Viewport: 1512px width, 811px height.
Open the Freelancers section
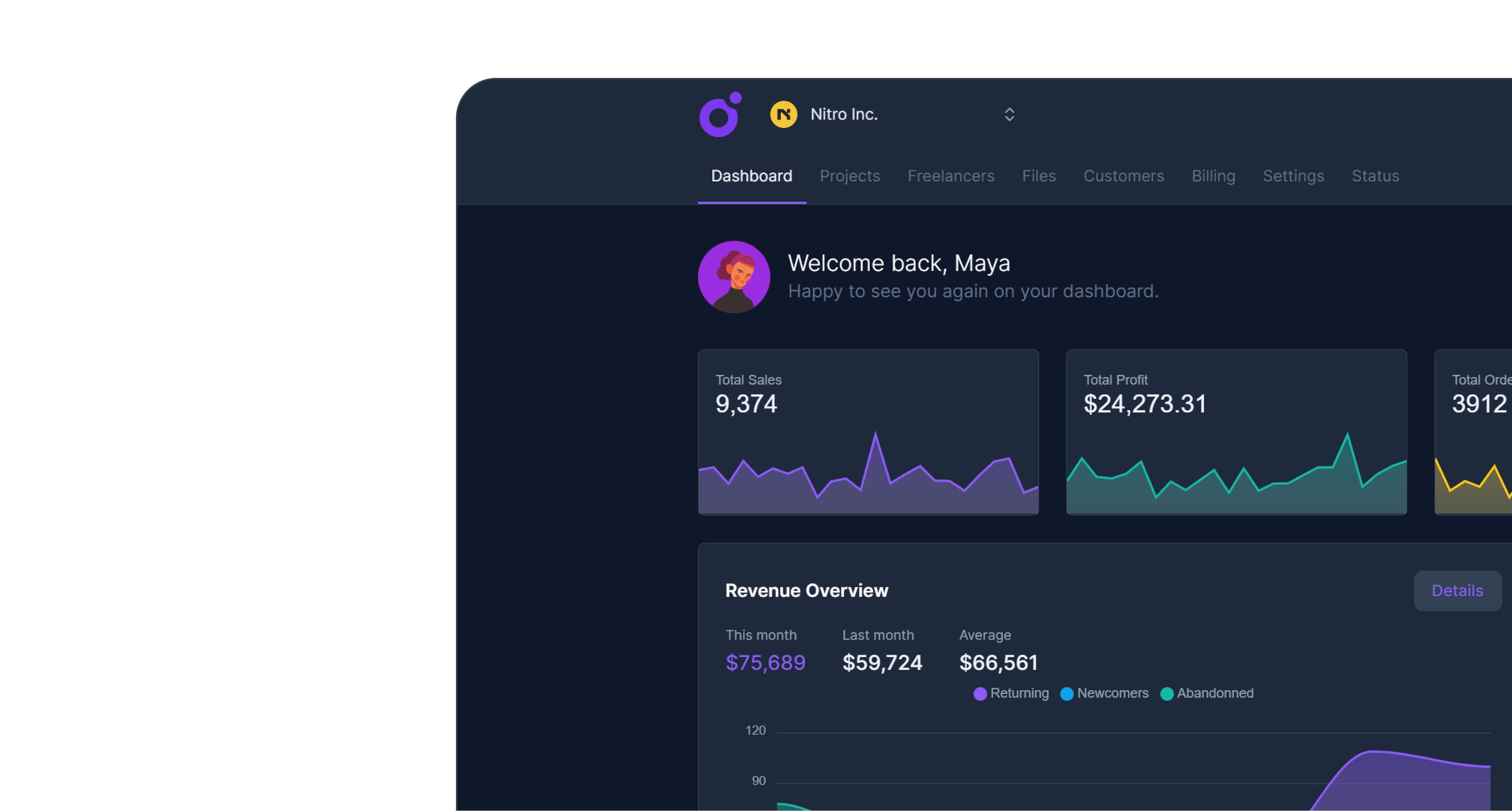(x=951, y=175)
